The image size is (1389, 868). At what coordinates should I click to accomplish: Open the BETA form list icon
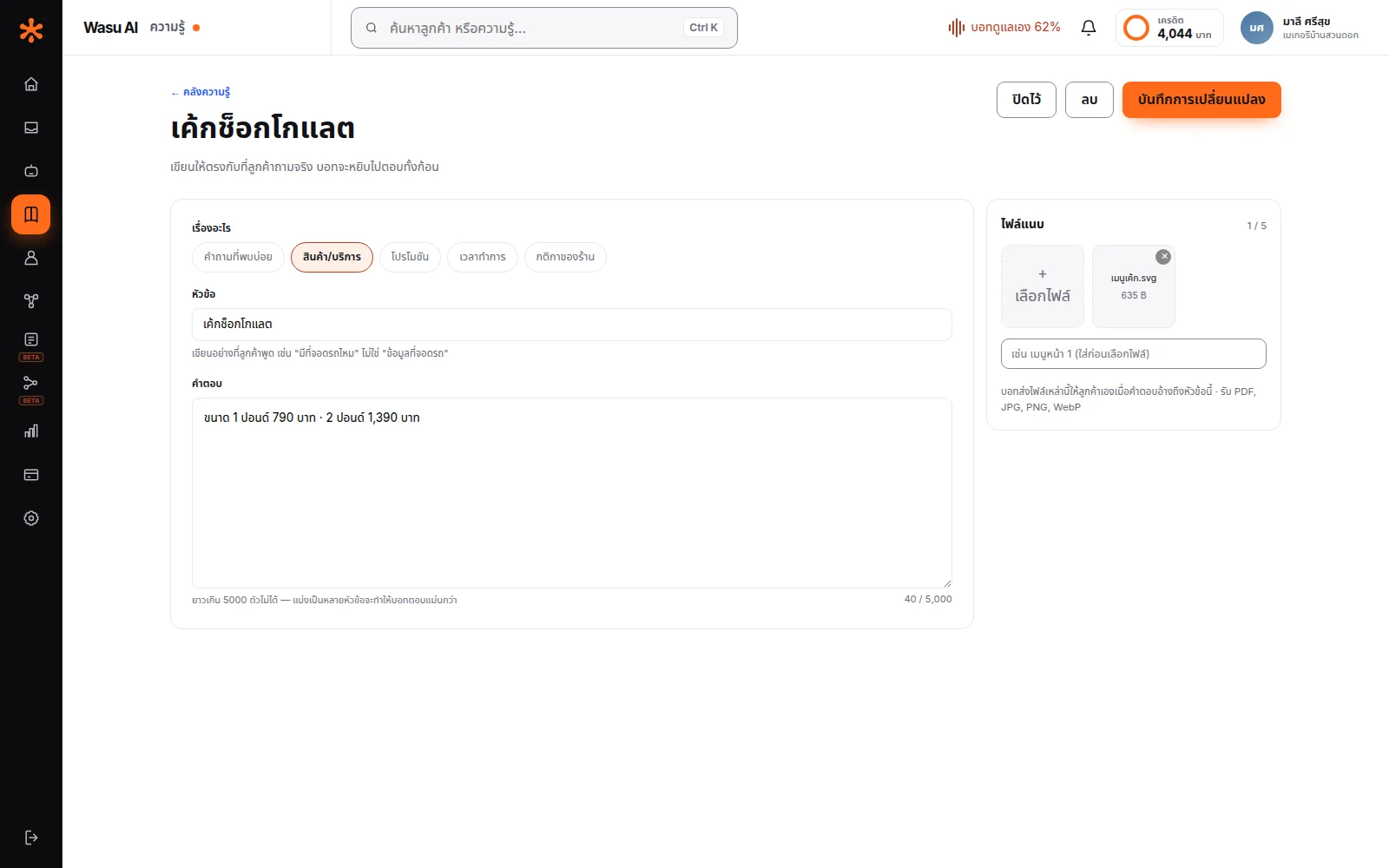(31, 340)
